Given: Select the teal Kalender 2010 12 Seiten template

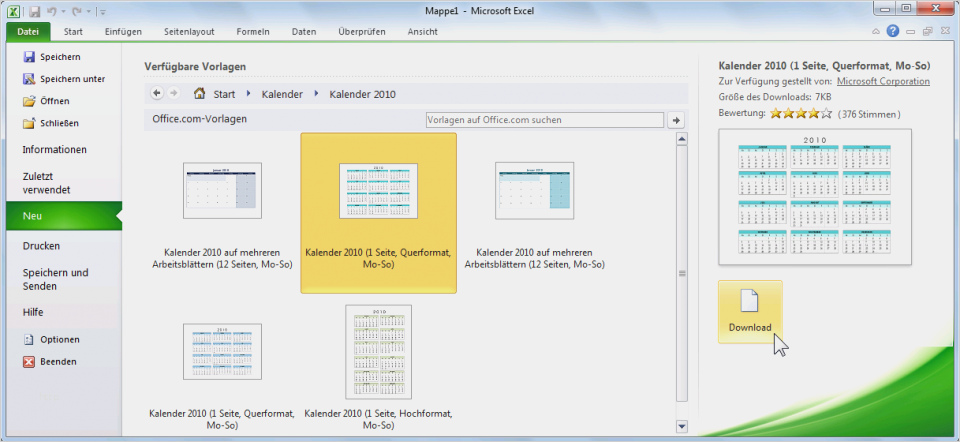Looking at the screenshot, I should [534, 212].
